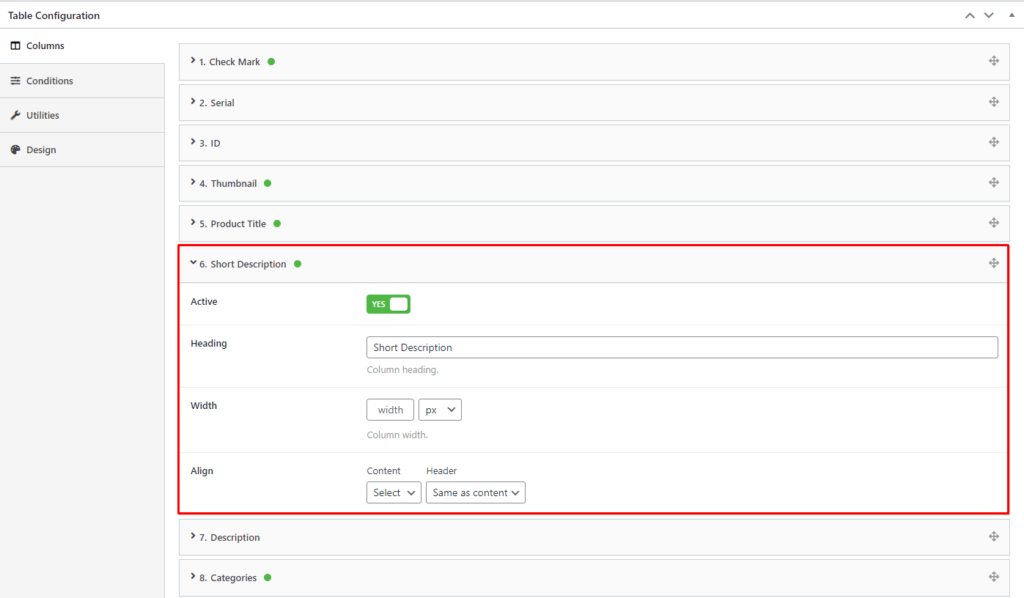Open the Header 'Same as content' dropdown
Screen dimensions: 1024x598
point(475,492)
